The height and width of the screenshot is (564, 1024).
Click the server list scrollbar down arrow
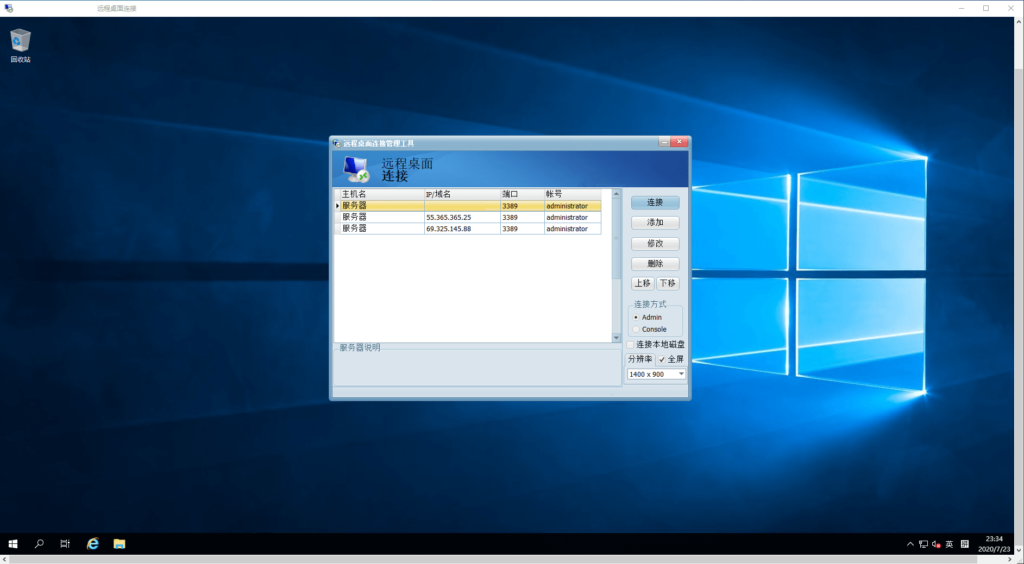pyautogui.click(x=616, y=338)
